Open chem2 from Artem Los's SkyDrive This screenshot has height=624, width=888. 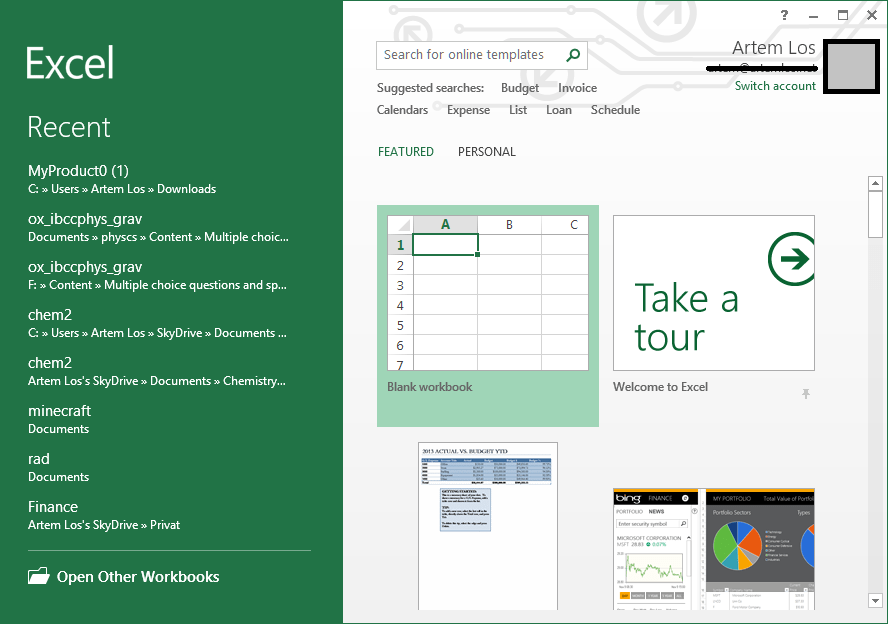(x=170, y=371)
